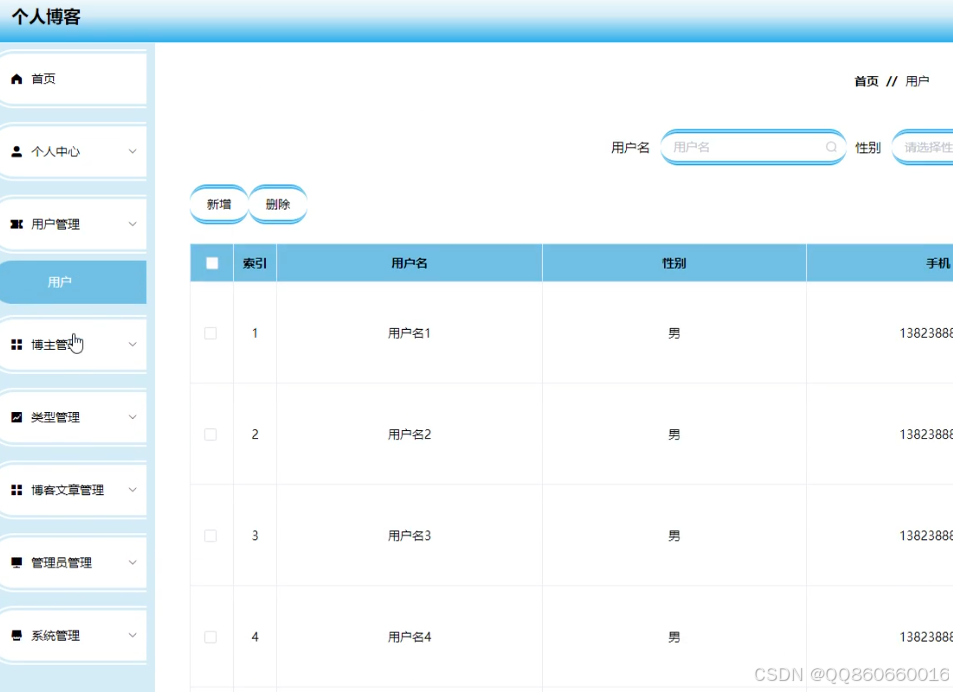This screenshot has width=953, height=692.
Task: Click the search icon in 用户名 field
Action: pos(831,147)
